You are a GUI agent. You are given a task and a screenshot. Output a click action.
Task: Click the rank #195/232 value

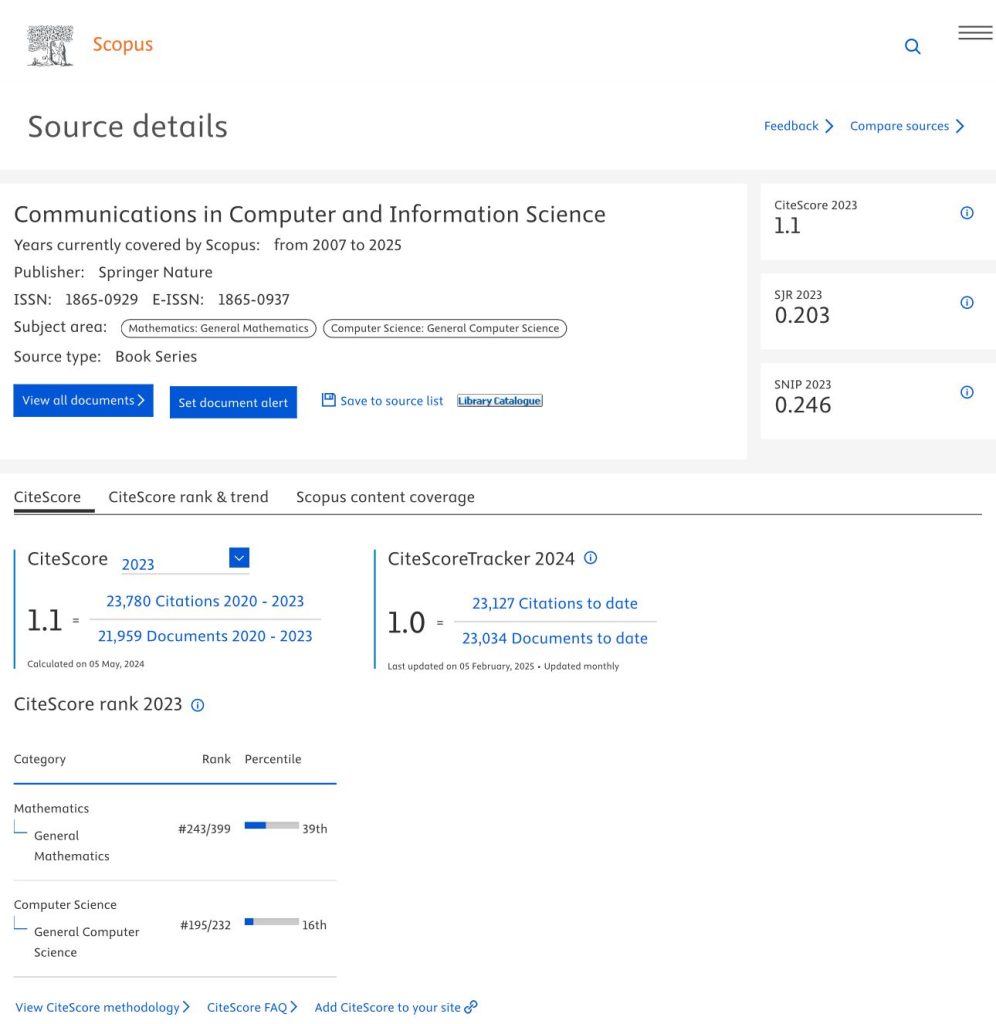205,925
